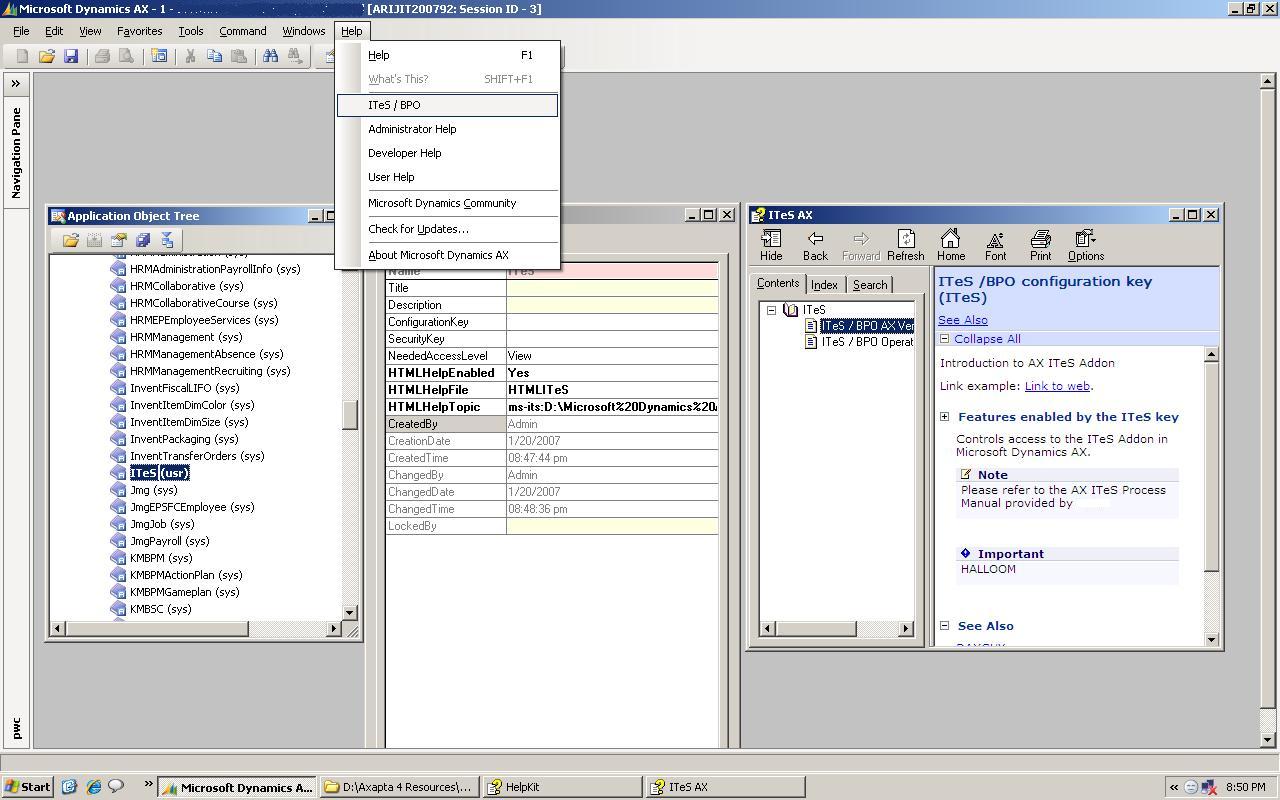
Task: Click the Start button
Action: pos(28,787)
